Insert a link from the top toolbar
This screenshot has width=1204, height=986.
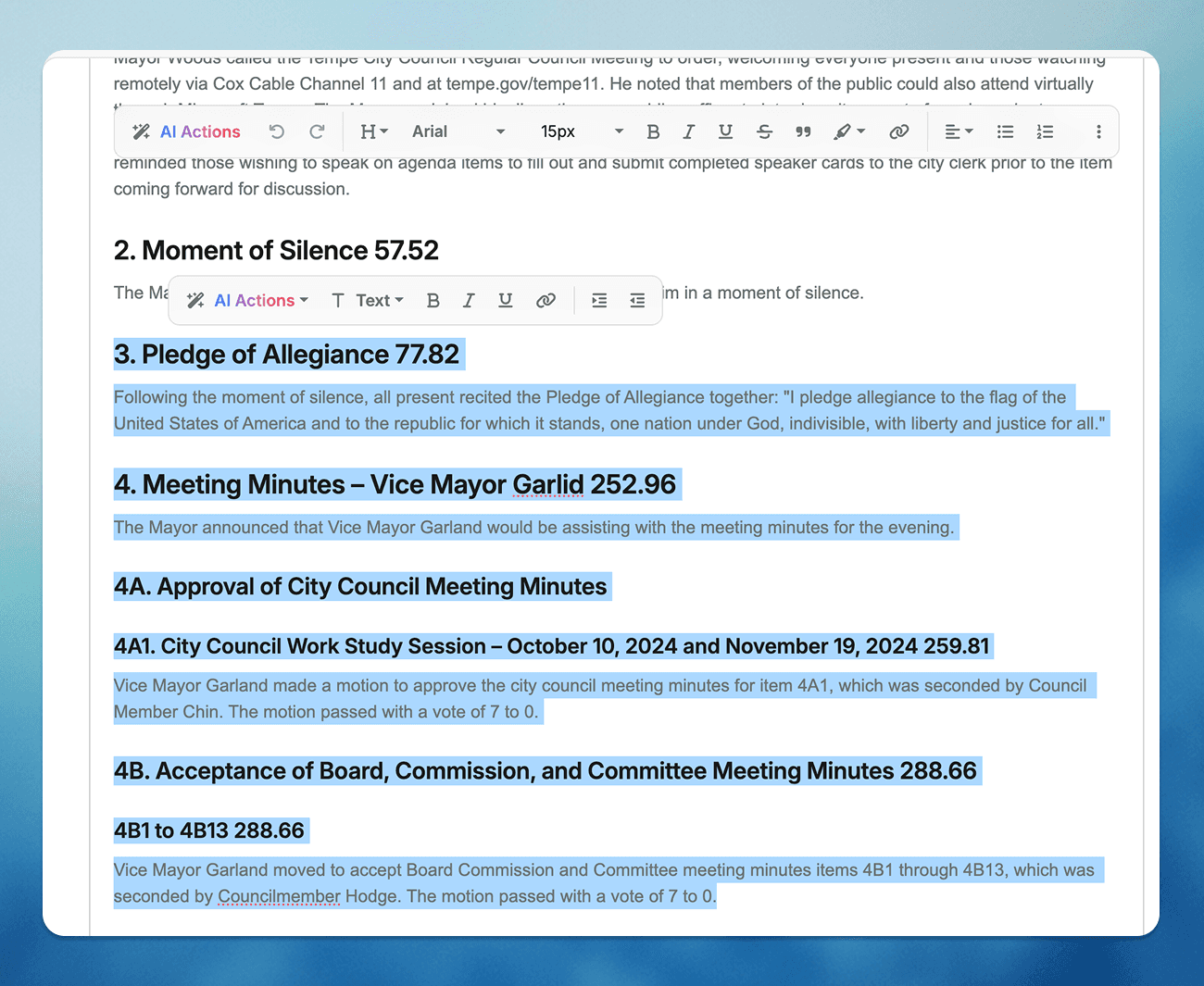click(898, 131)
